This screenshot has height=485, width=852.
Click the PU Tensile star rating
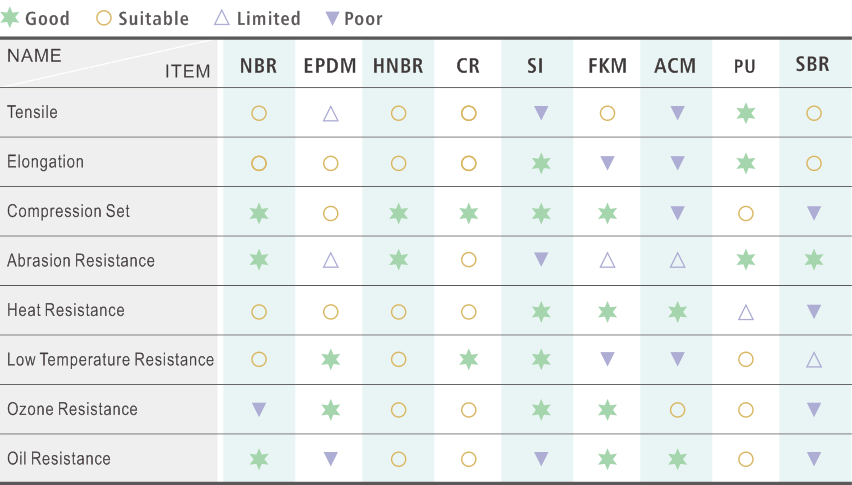[745, 113]
